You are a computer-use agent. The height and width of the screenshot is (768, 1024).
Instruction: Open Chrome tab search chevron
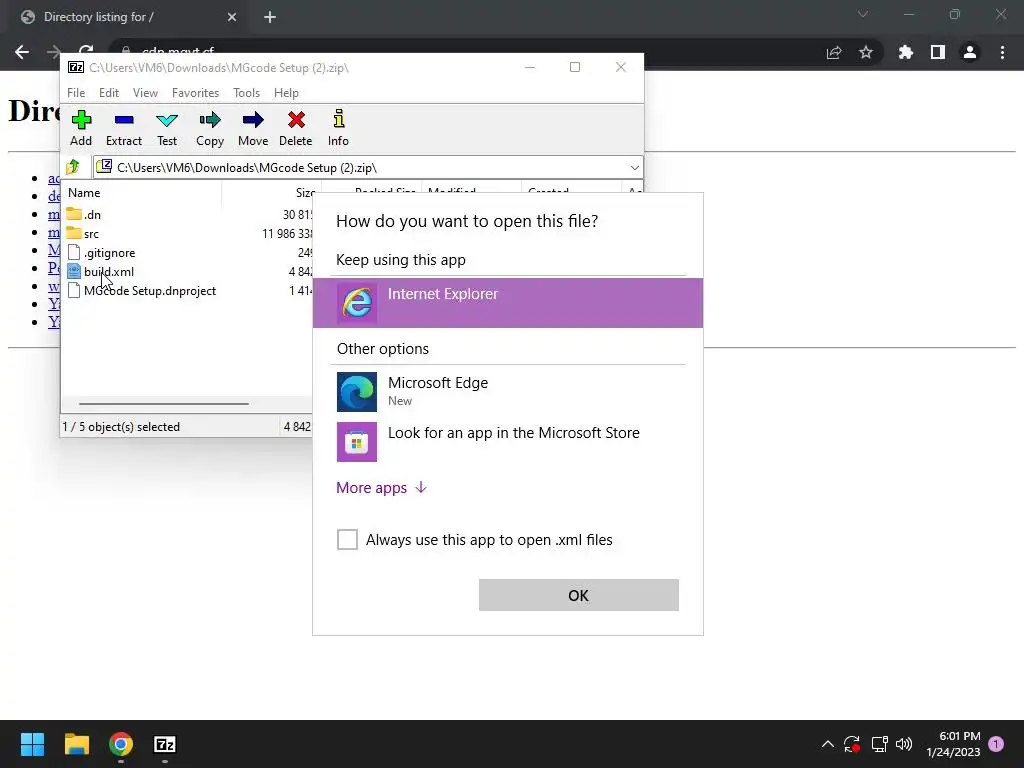[863, 14]
